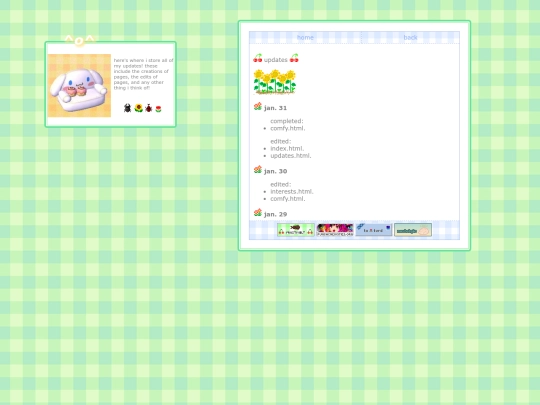Image resolution: width=540 pixels, height=405 pixels.
Task: Select the updates.html list entry
Action: coord(291,156)
